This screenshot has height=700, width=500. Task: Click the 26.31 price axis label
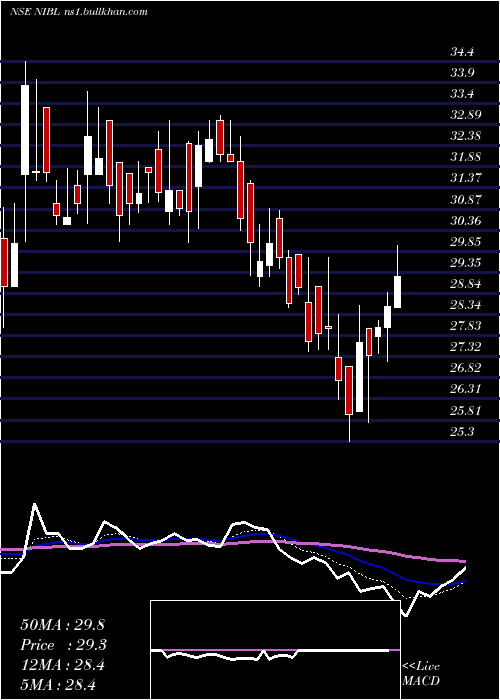[466, 389]
